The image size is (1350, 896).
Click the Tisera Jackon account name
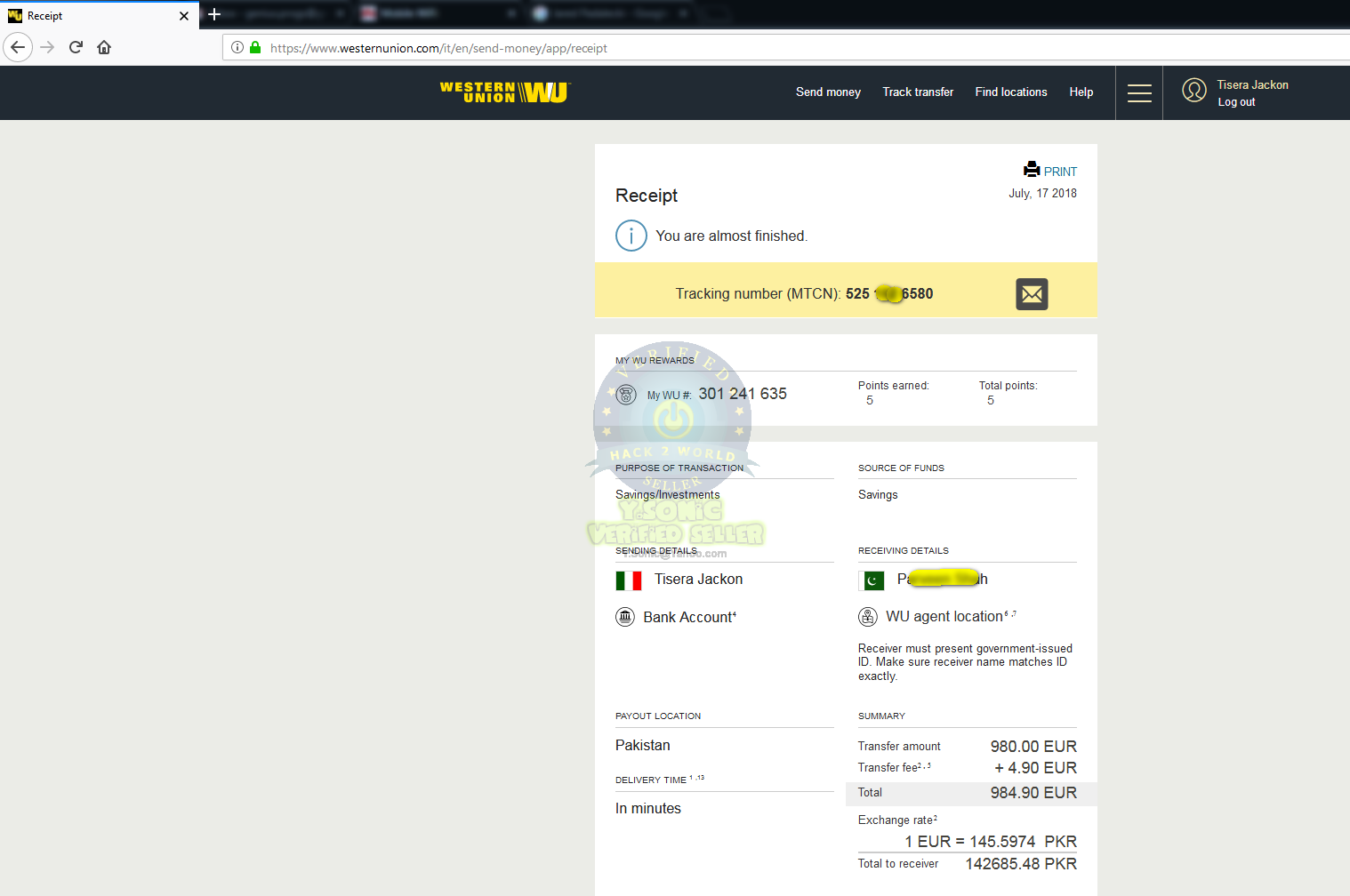tap(1252, 85)
